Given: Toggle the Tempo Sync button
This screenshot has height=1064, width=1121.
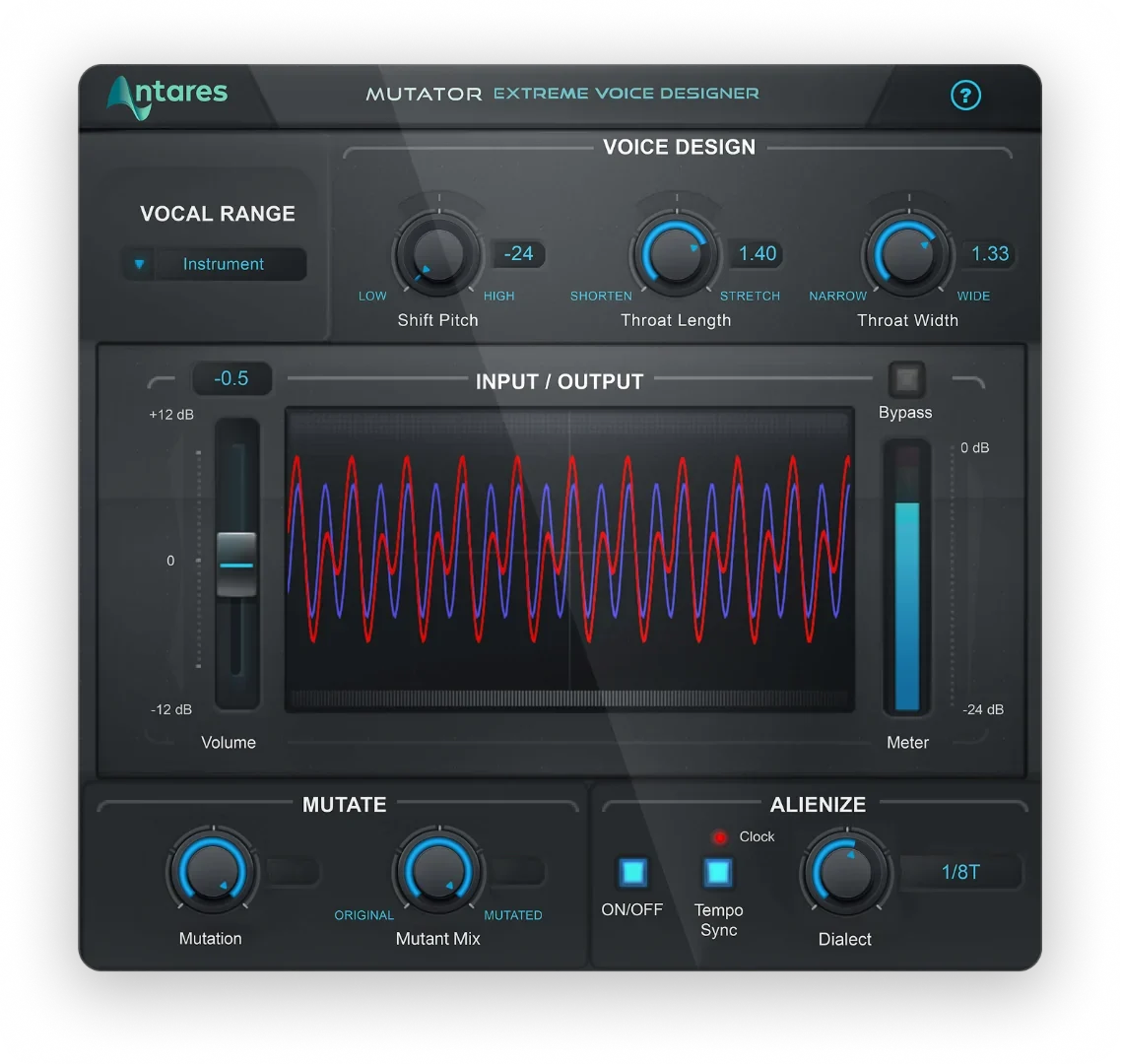Looking at the screenshot, I should click(x=718, y=872).
